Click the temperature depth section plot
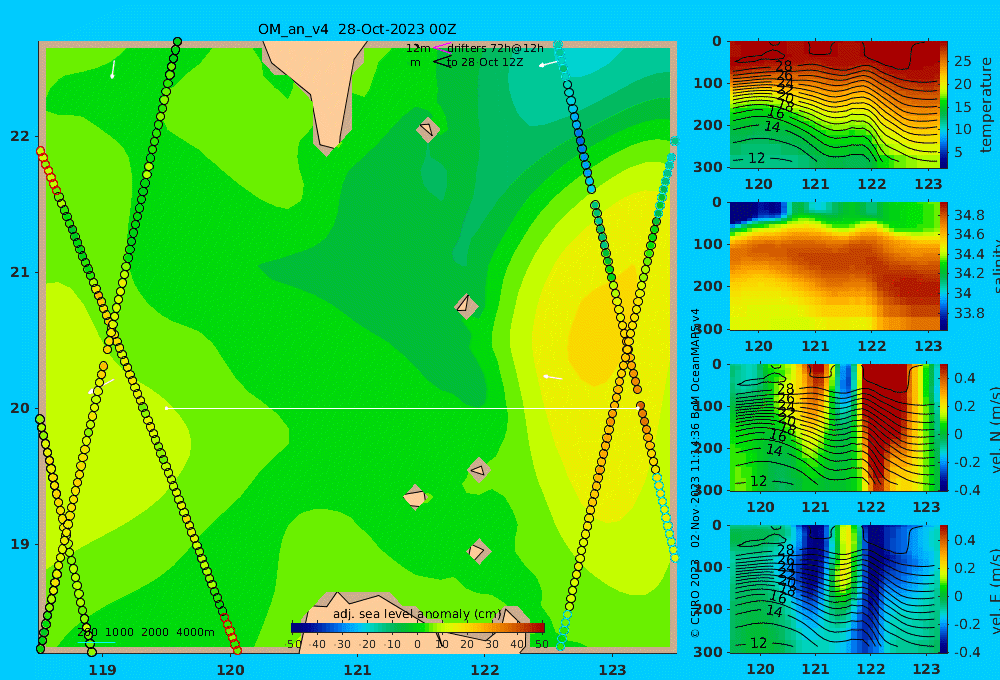The image size is (1000, 680). [x=834, y=105]
